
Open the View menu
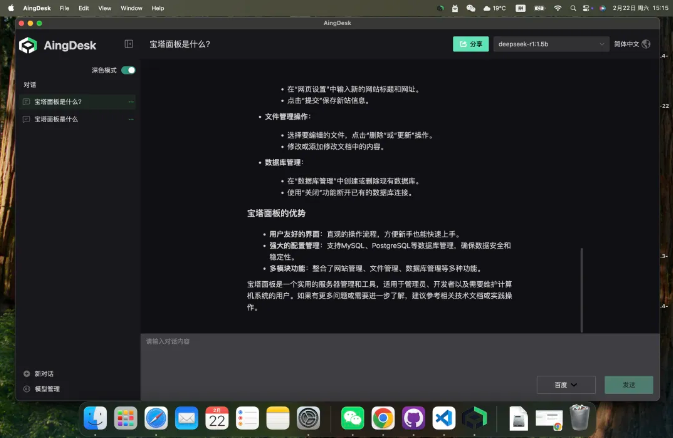(105, 8)
